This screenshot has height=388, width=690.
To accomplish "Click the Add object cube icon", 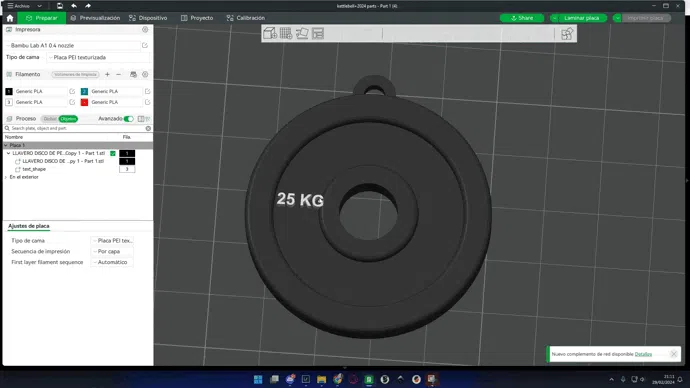I will coord(270,33).
